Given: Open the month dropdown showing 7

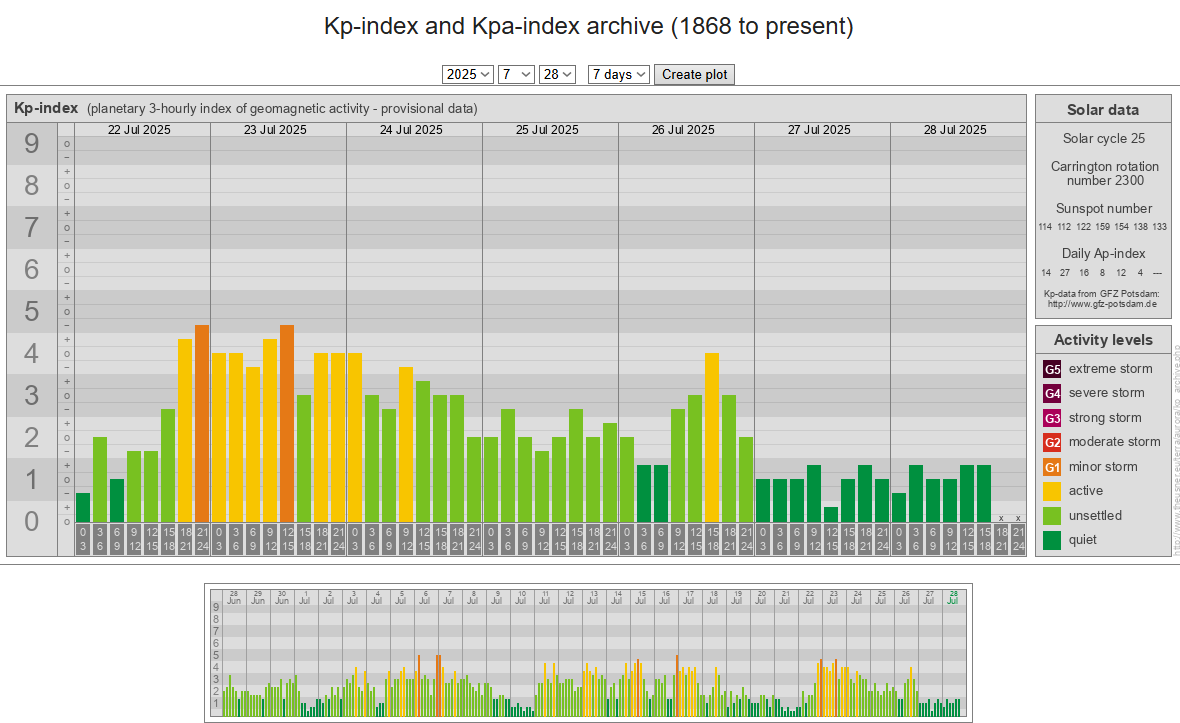Looking at the screenshot, I should click(x=516, y=74).
